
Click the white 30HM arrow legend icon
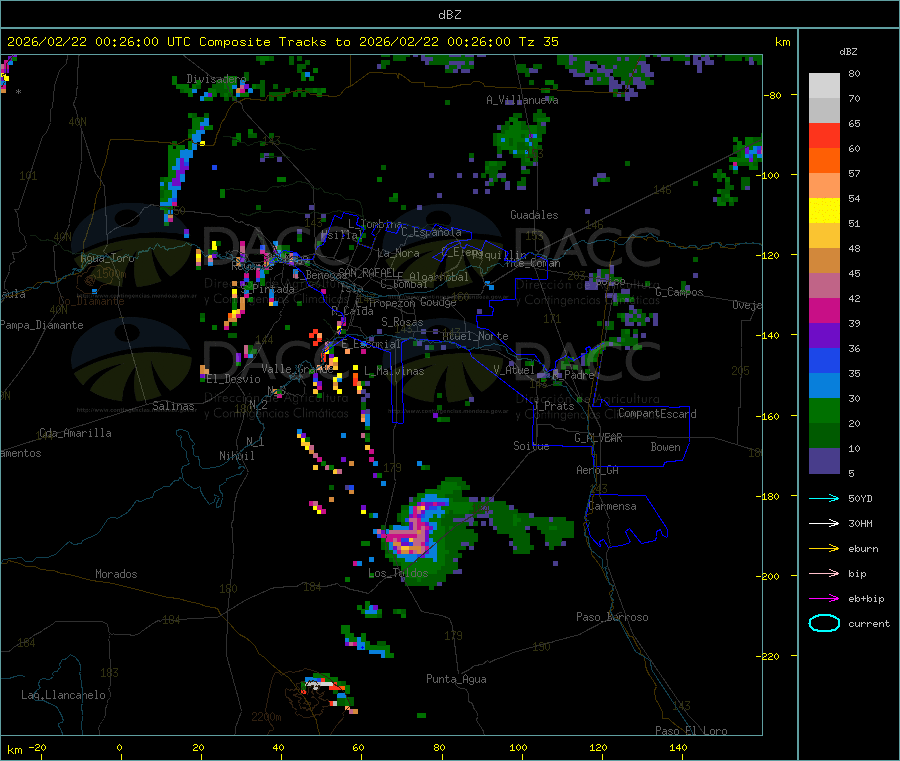point(824,523)
